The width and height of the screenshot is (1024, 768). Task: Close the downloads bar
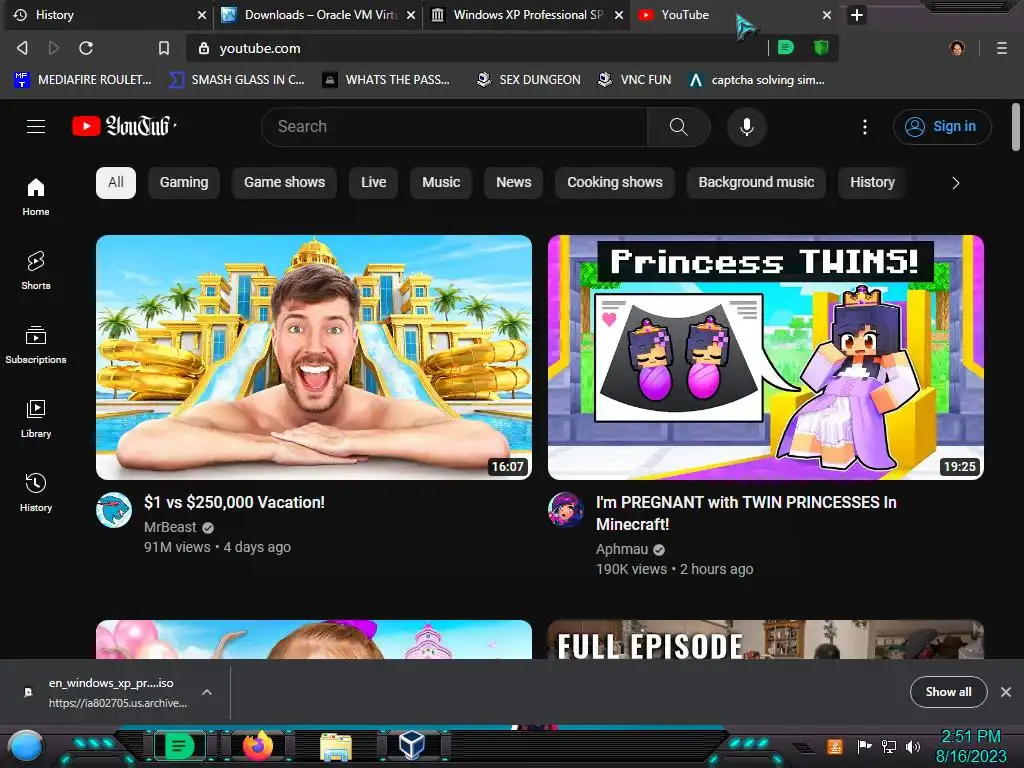point(1006,692)
